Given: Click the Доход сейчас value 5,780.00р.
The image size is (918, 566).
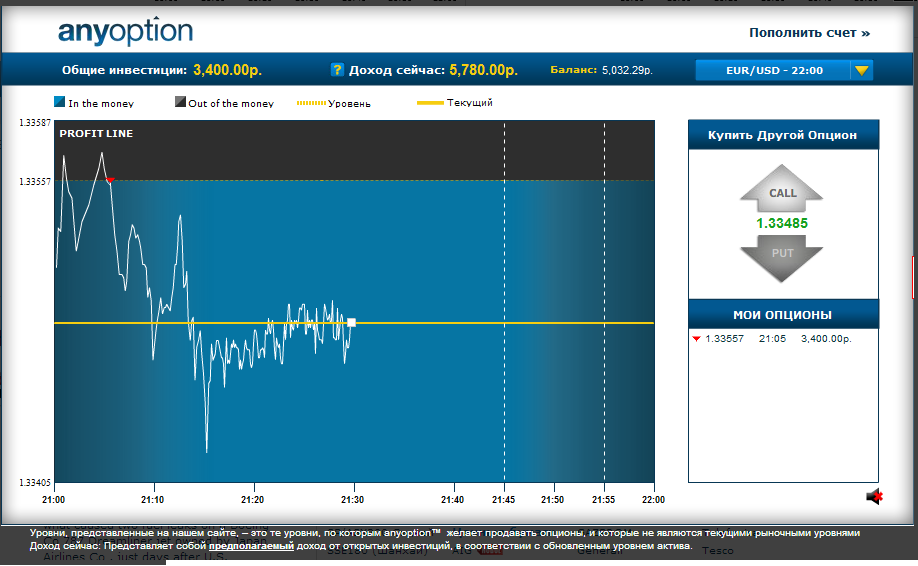Looking at the screenshot, I should pyautogui.click(x=484, y=70).
